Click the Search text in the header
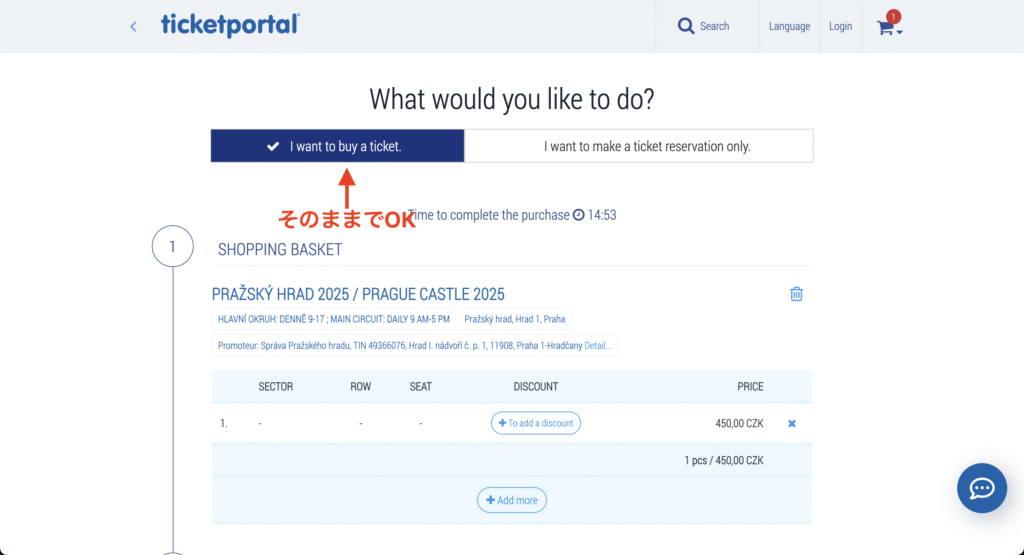The image size is (1024, 555). point(714,26)
